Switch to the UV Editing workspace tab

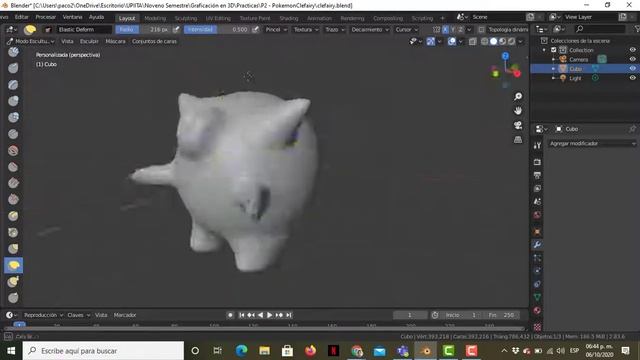[x=218, y=18]
